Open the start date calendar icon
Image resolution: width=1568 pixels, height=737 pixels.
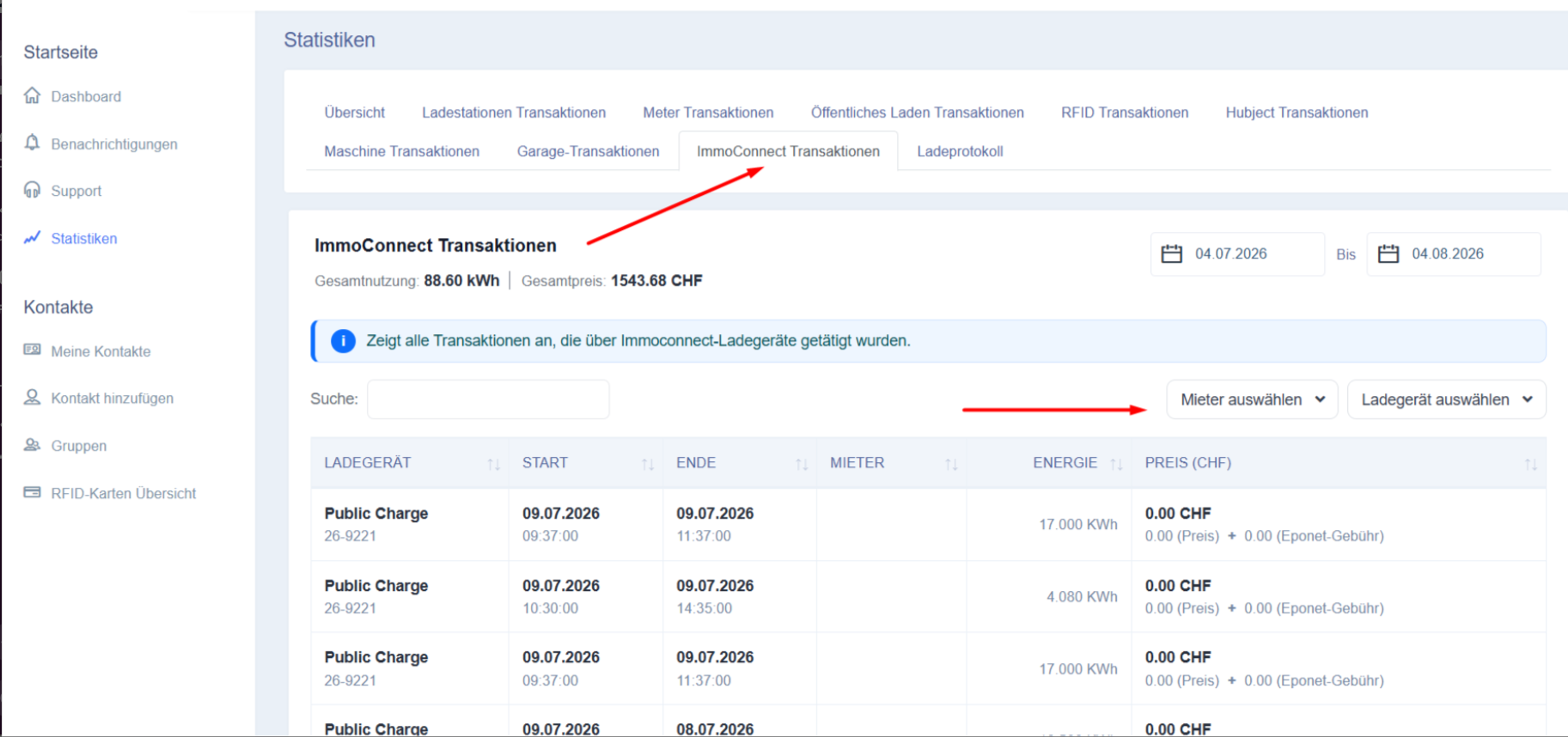(1172, 253)
